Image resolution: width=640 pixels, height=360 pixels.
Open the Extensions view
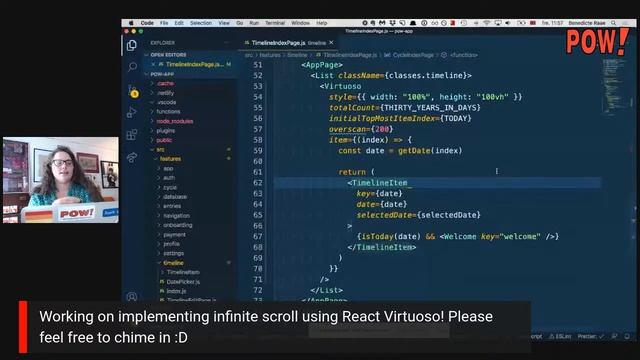tap(131, 134)
